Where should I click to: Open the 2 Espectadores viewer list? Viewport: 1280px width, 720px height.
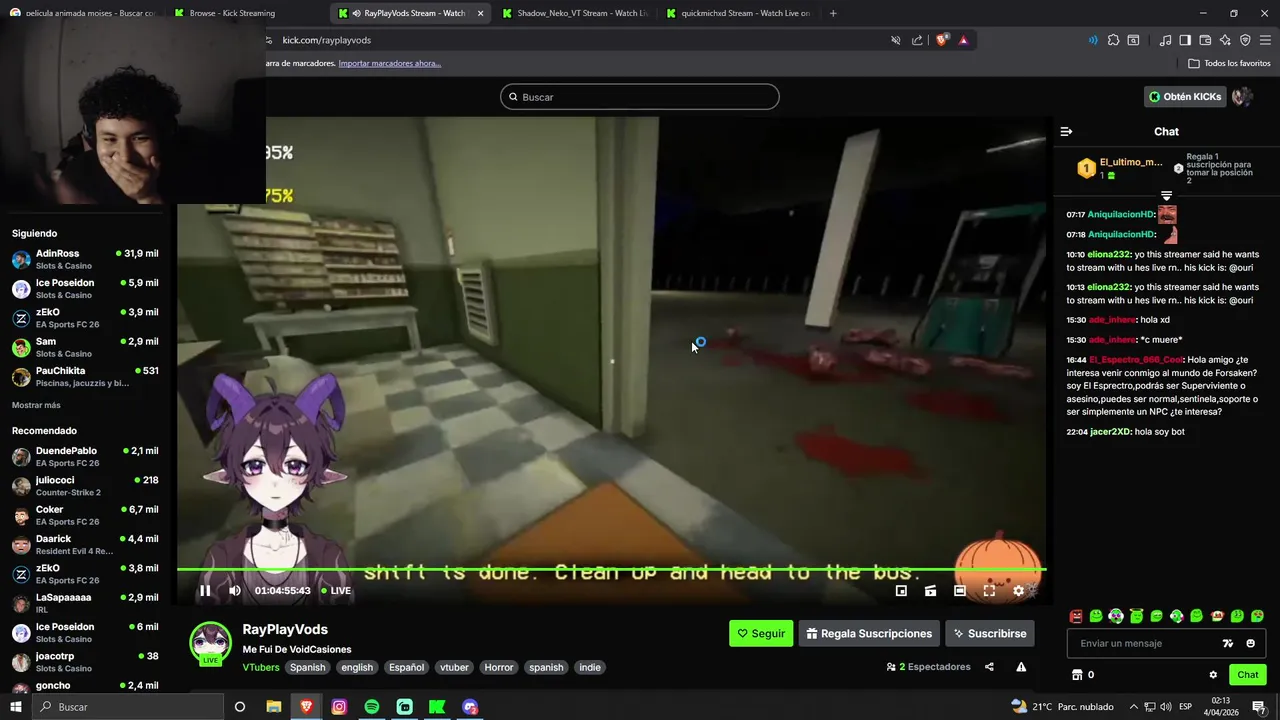click(928, 667)
